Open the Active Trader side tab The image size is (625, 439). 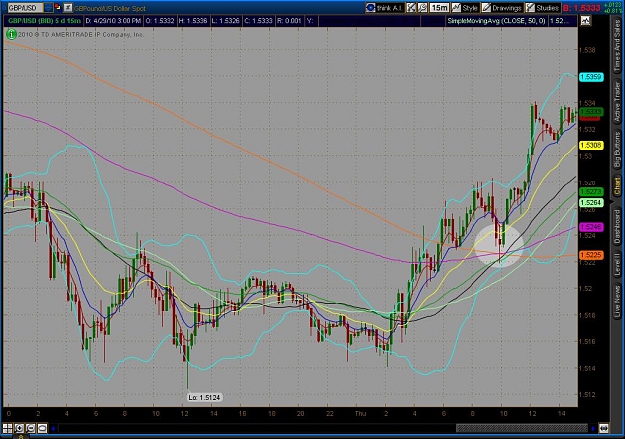617,102
